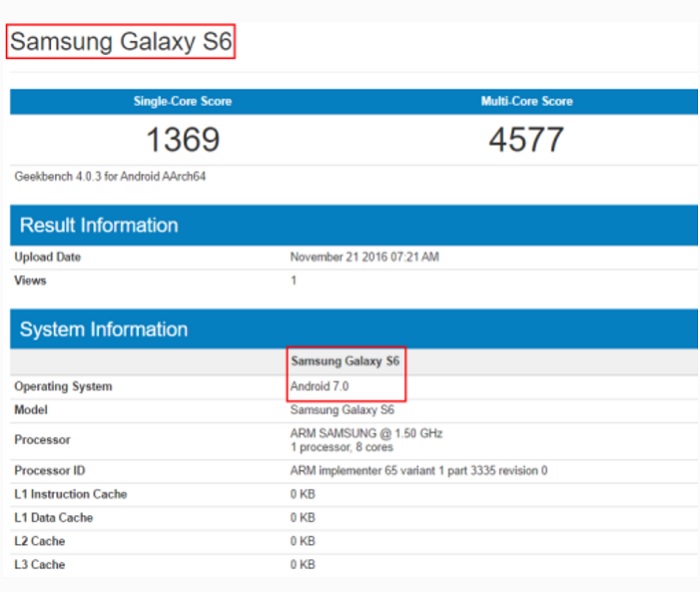The image size is (700, 592).
Task: Select the L3 Cache row label
Action: (39, 565)
